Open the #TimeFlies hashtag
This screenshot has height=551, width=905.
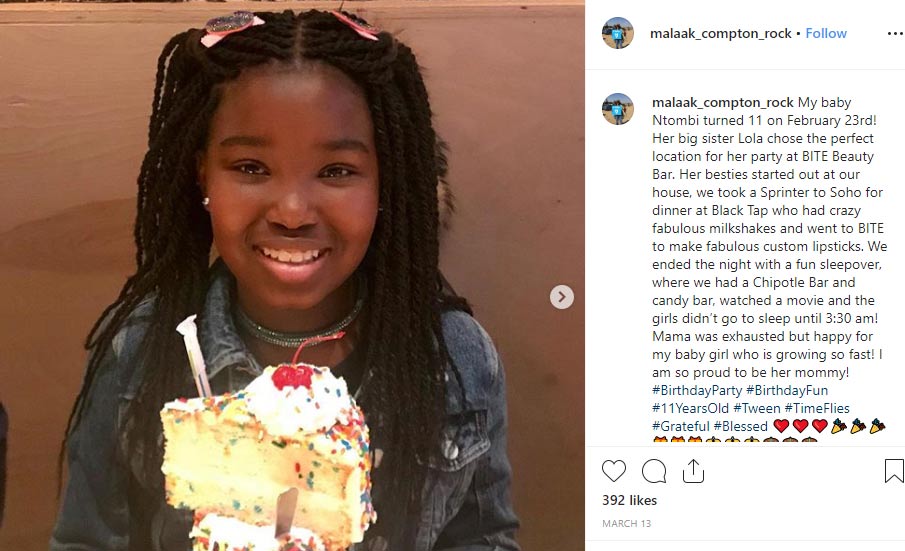click(x=817, y=408)
